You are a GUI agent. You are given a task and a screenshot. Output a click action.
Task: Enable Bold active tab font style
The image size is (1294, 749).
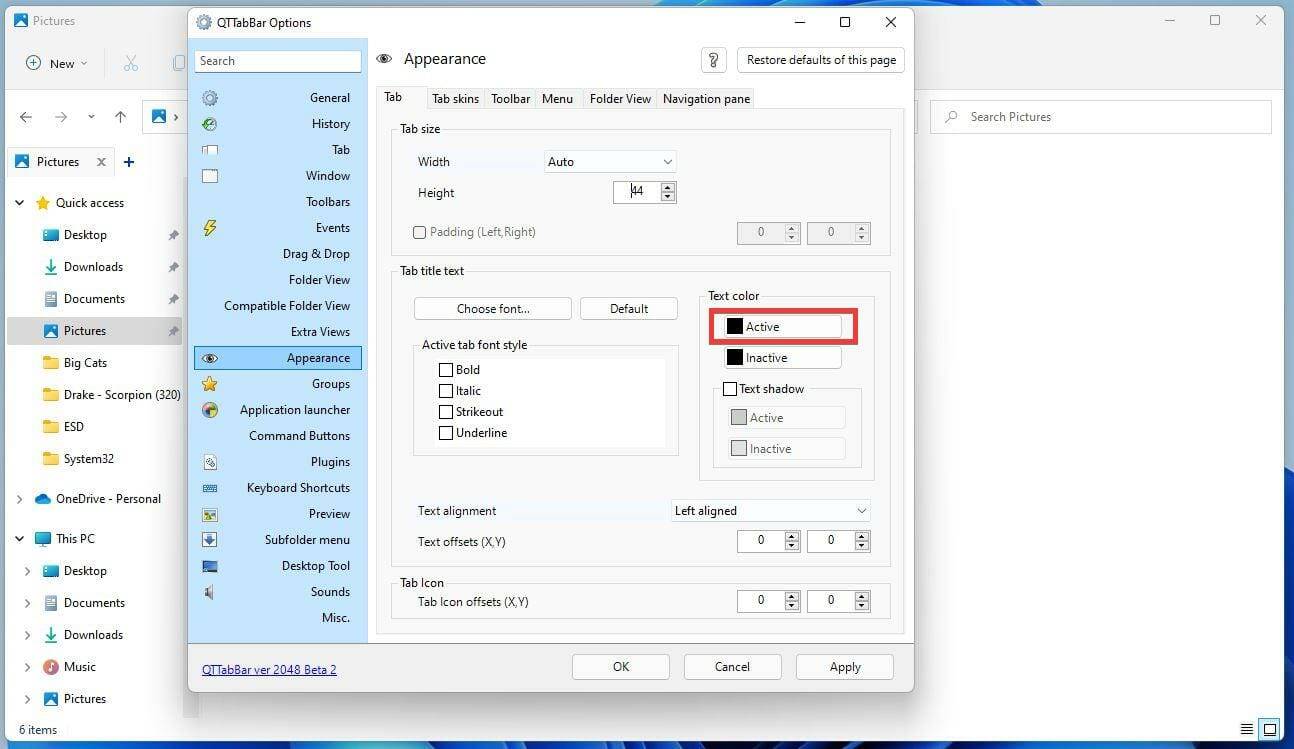(446, 369)
